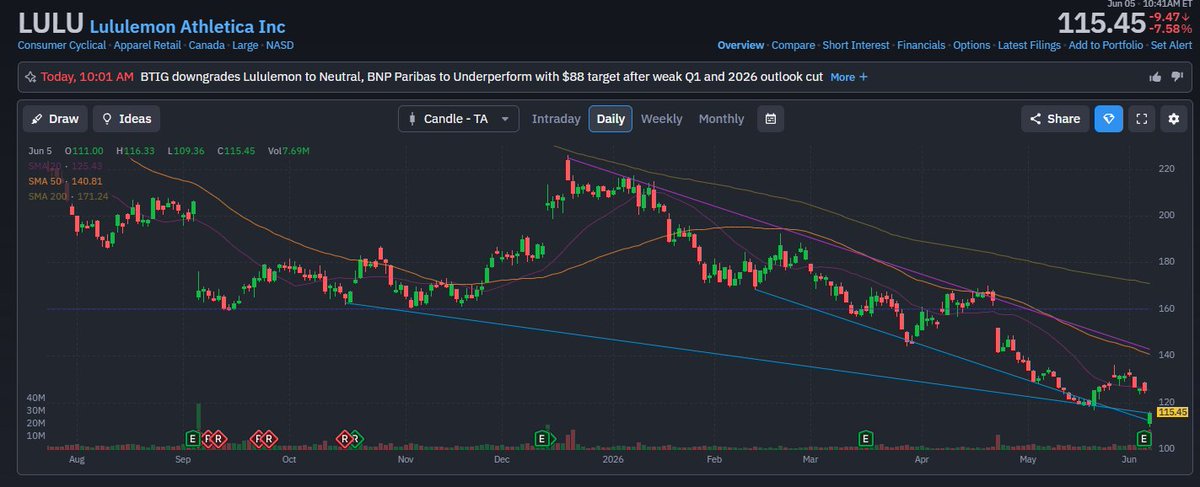Open the Ideas lightbulb button
The image size is (1200, 487).
pos(127,118)
